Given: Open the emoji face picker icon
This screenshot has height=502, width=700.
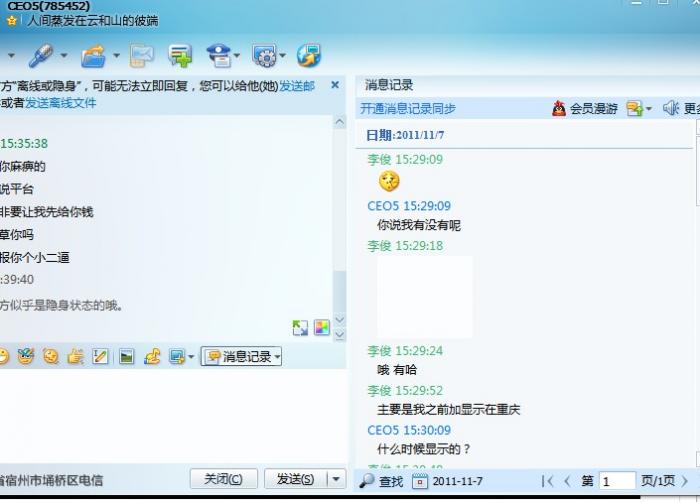Looking at the screenshot, I should coord(4,356).
